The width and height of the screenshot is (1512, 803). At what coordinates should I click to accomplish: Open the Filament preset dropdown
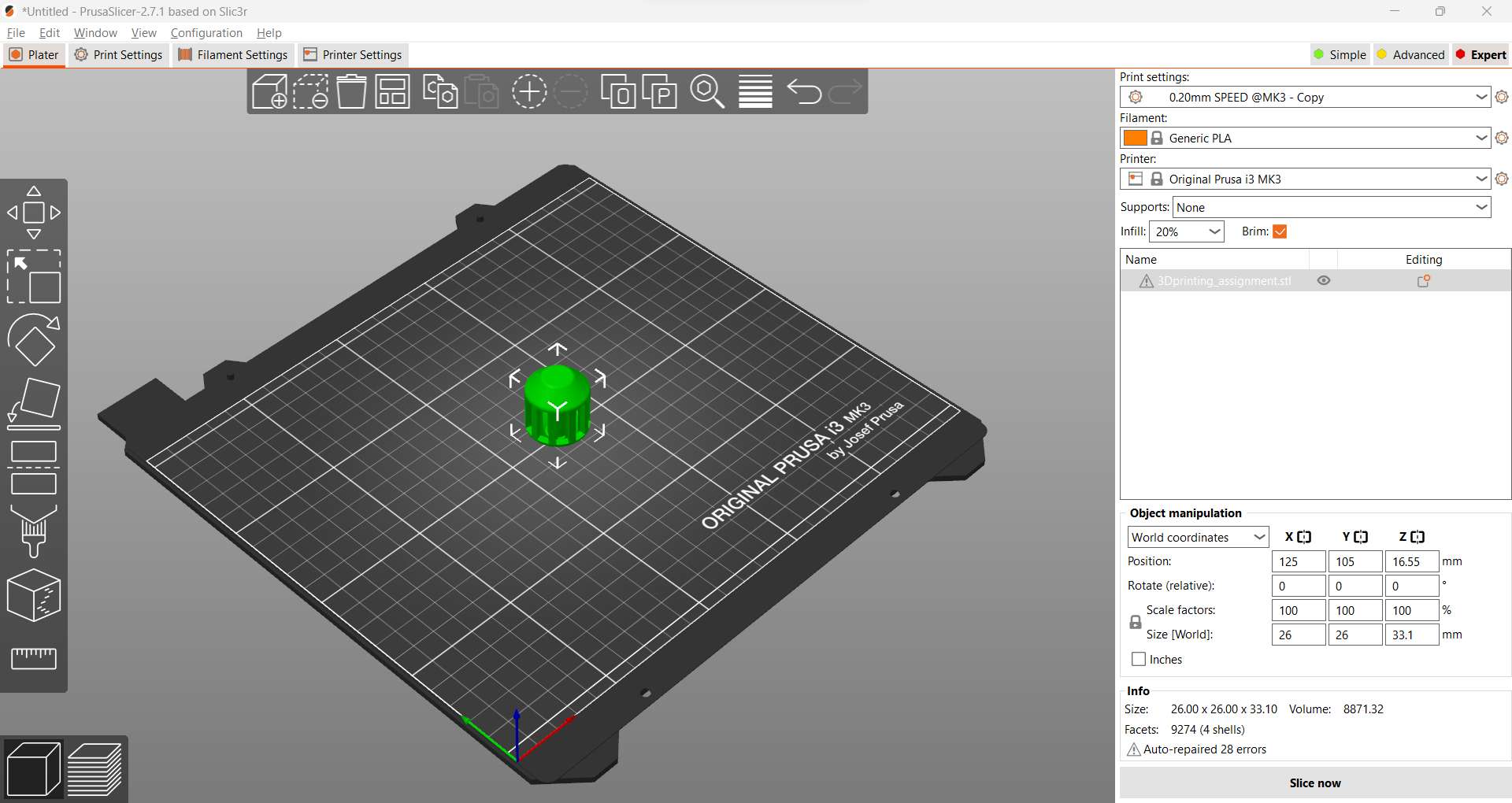coord(1305,138)
